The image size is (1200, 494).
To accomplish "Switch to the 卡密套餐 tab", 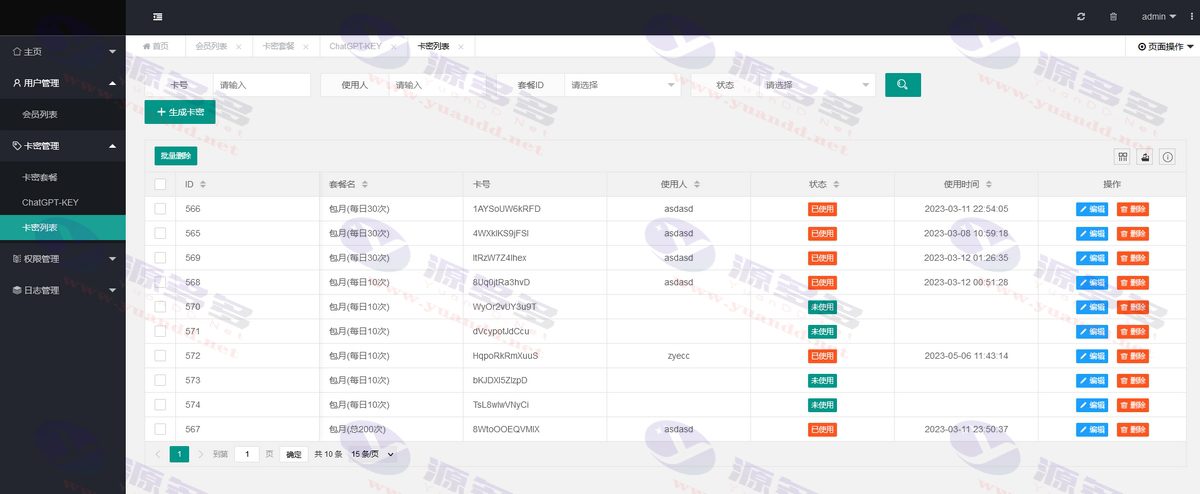I will click(x=279, y=47).
